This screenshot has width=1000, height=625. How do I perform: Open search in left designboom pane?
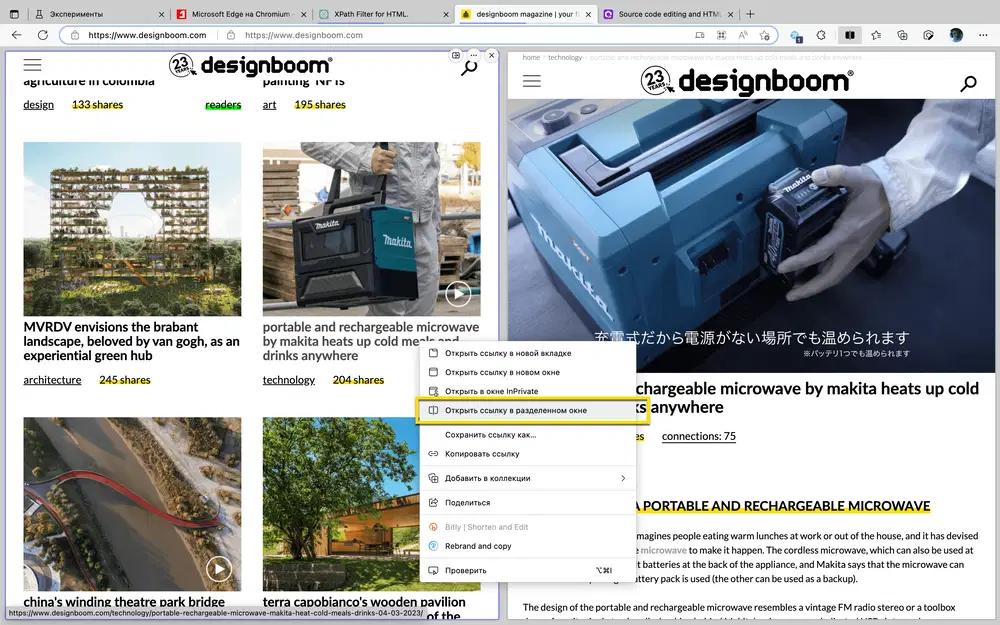pos(469,68)
